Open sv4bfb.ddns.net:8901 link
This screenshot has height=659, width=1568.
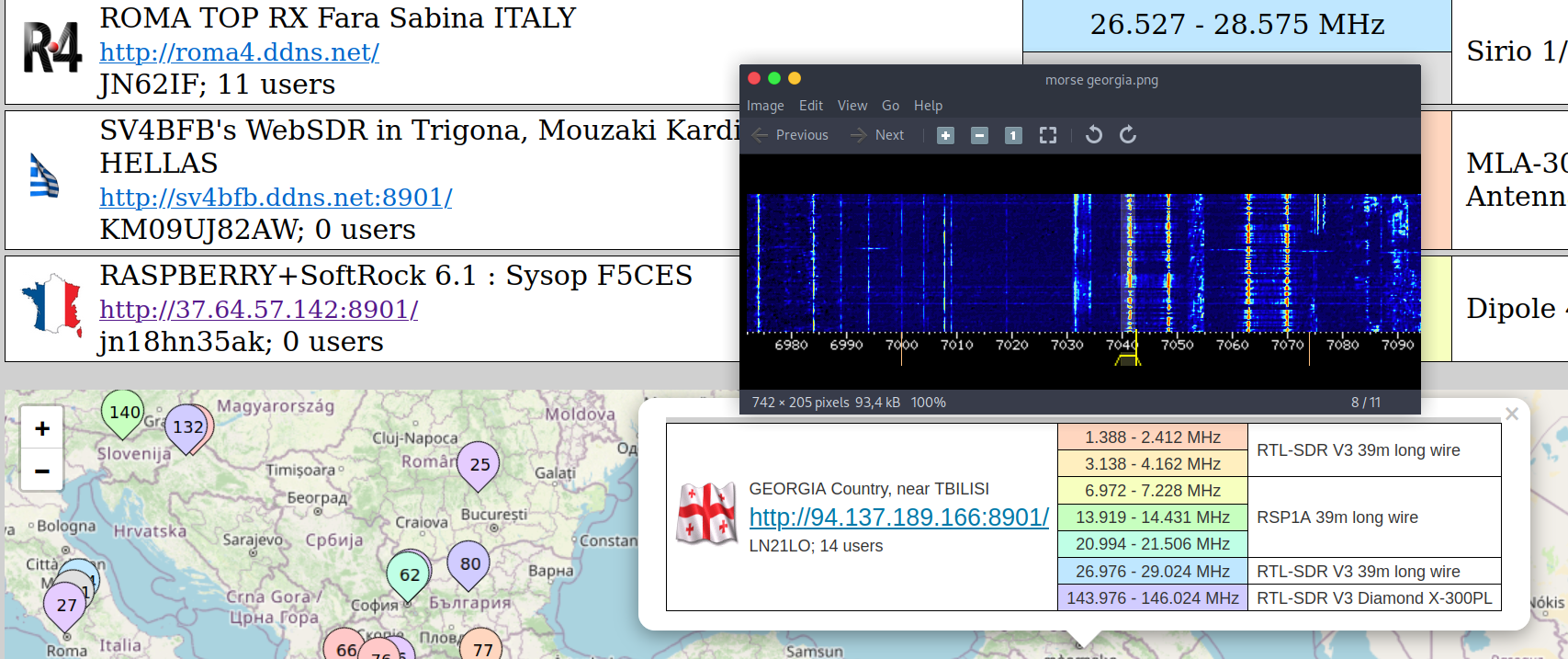point(276,198)
